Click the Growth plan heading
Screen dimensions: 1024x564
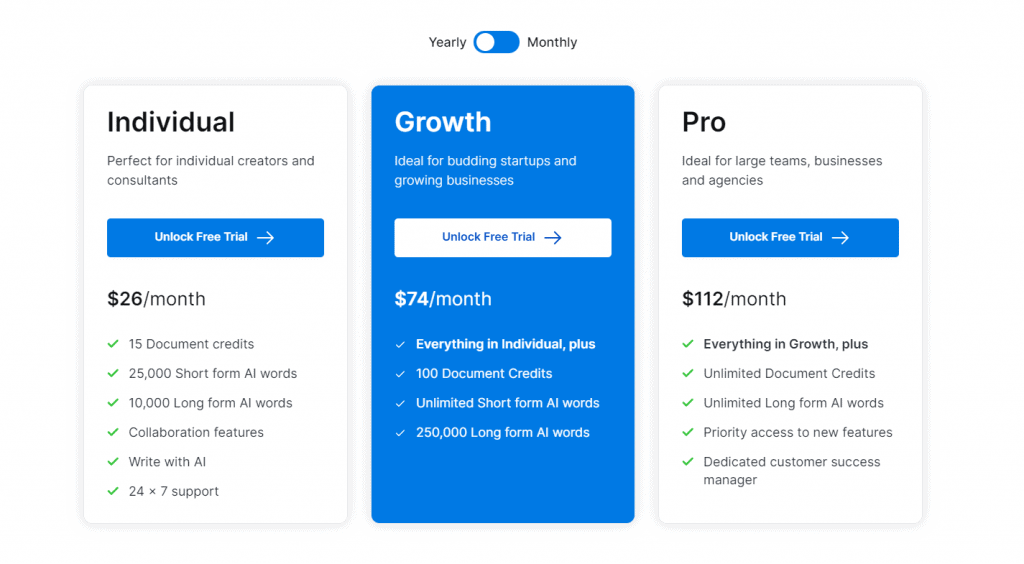click(443, 122)
